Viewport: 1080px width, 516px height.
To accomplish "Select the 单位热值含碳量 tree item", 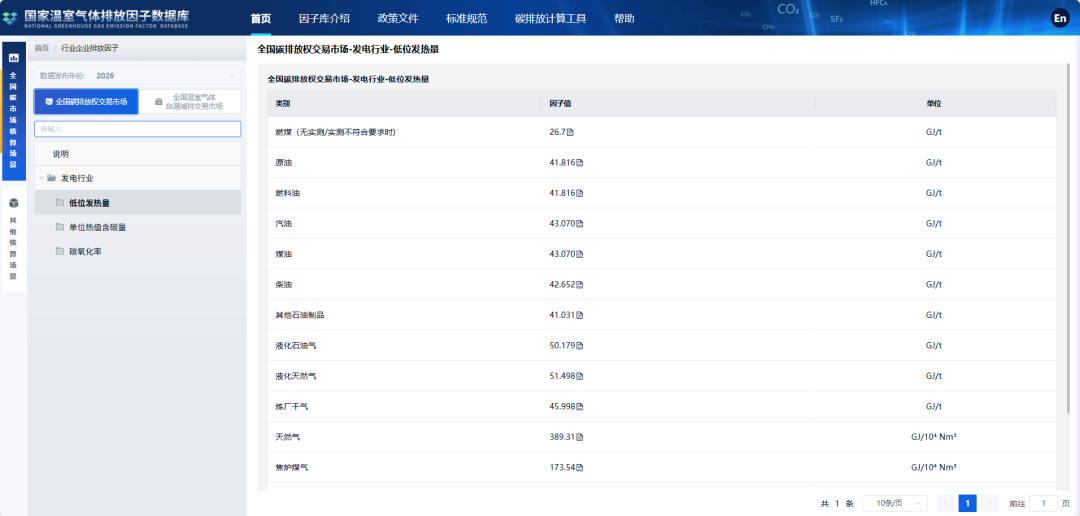I will click(x=138, y=227).
